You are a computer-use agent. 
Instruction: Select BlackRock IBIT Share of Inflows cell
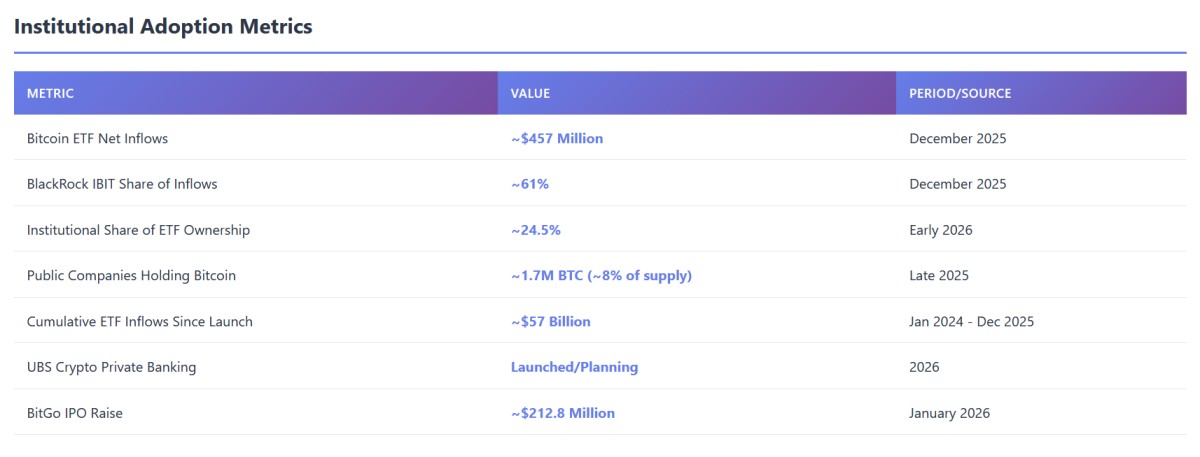pos(122,184)
